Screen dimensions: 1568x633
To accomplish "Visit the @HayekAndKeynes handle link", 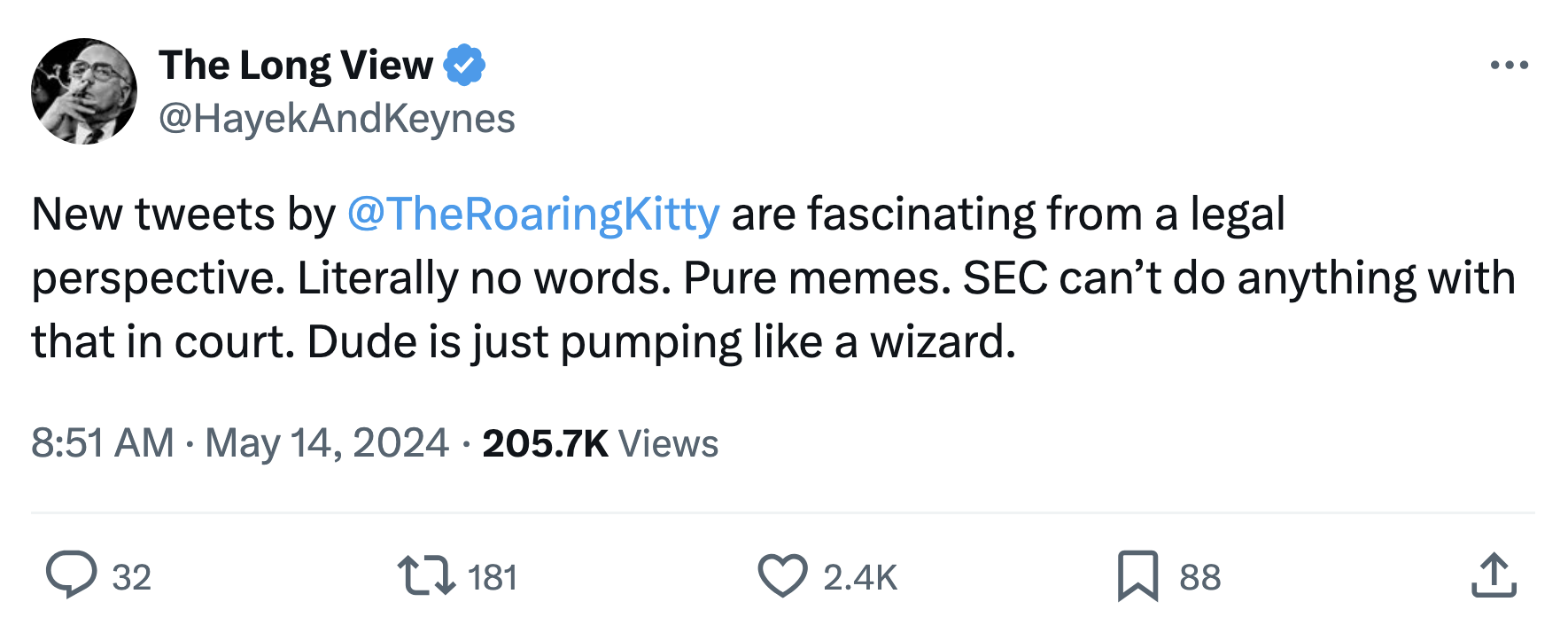I will [x=337, y=119].
